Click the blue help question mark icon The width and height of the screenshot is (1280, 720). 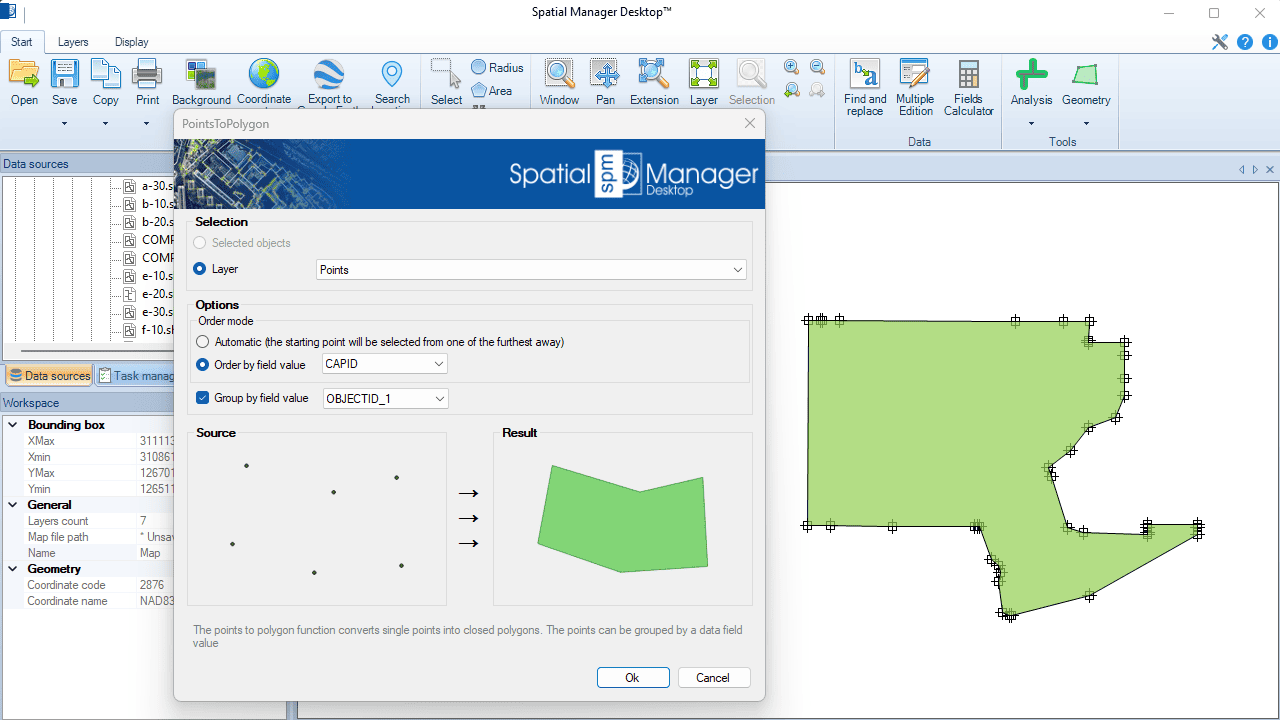pyautogui.click(x=1245, y=42)
